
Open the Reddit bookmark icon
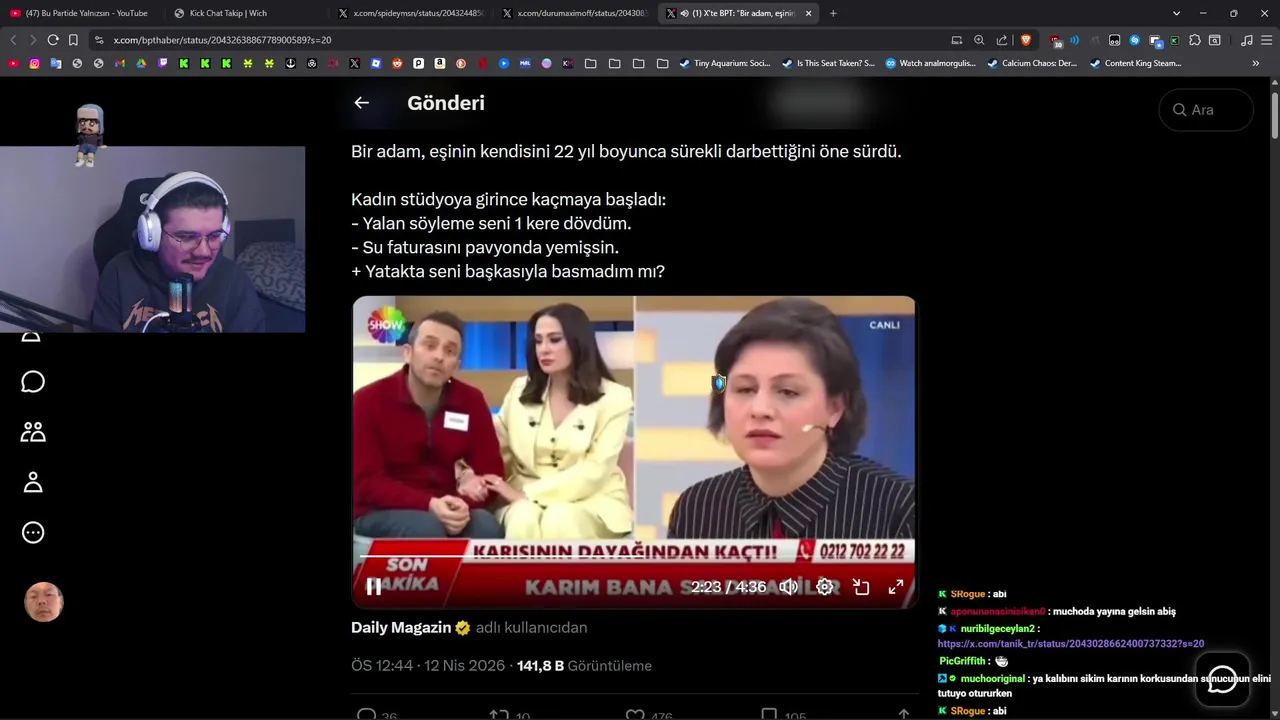pos(397,63)
